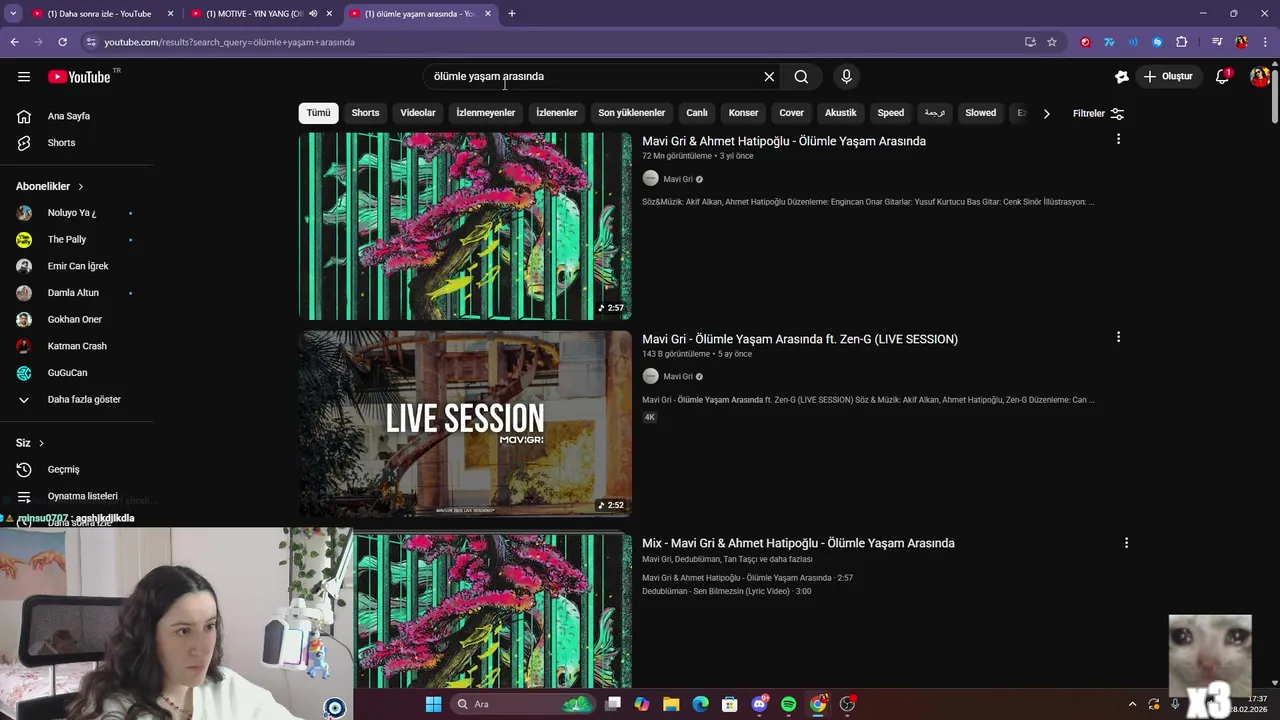This screenshot has height=720, width=1280.
Task: Select the Videolar filter chip
Action: [x=418, y=113]
